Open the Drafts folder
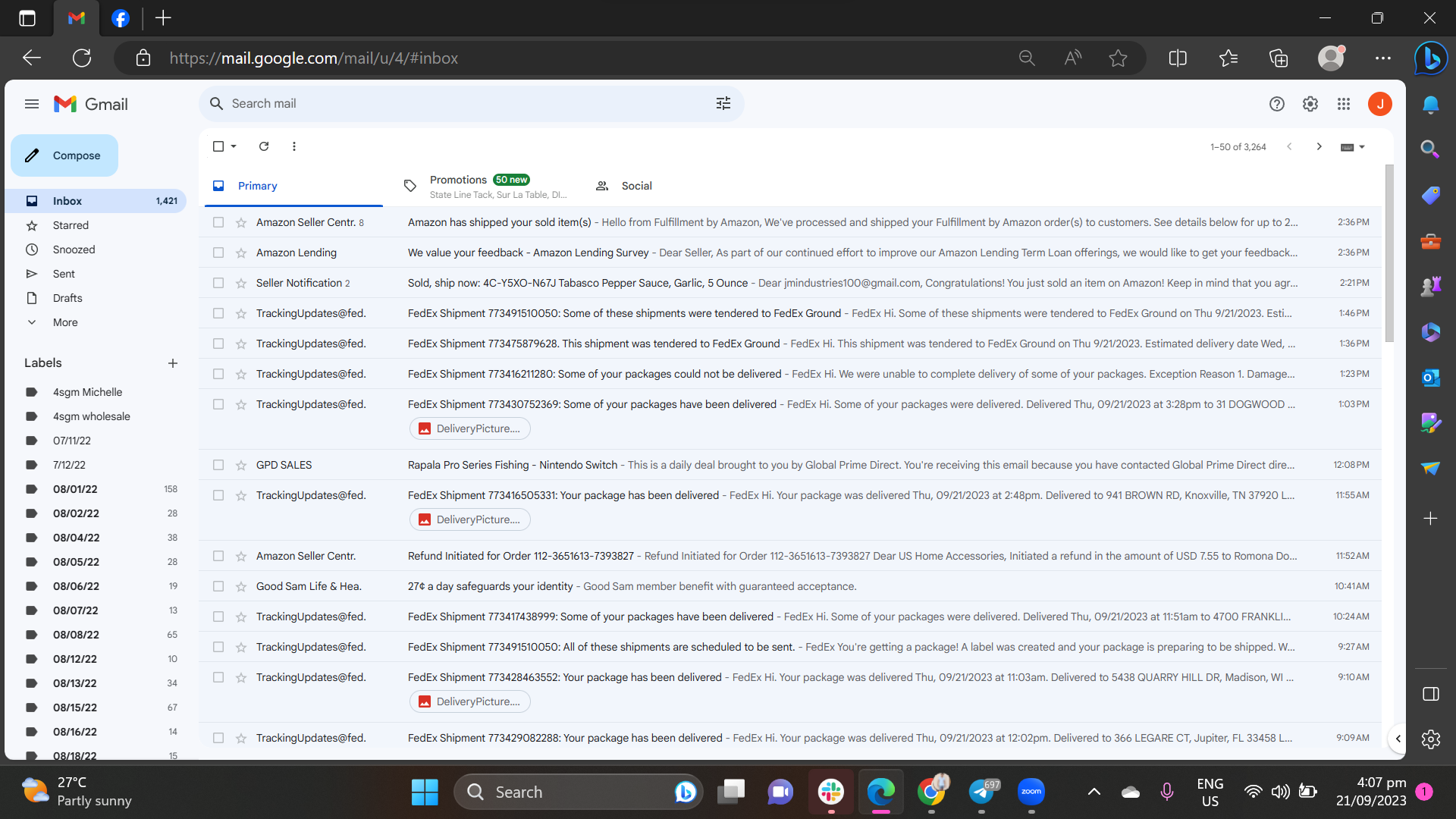This screenshot has height=819, width=1456. (96, 298)
